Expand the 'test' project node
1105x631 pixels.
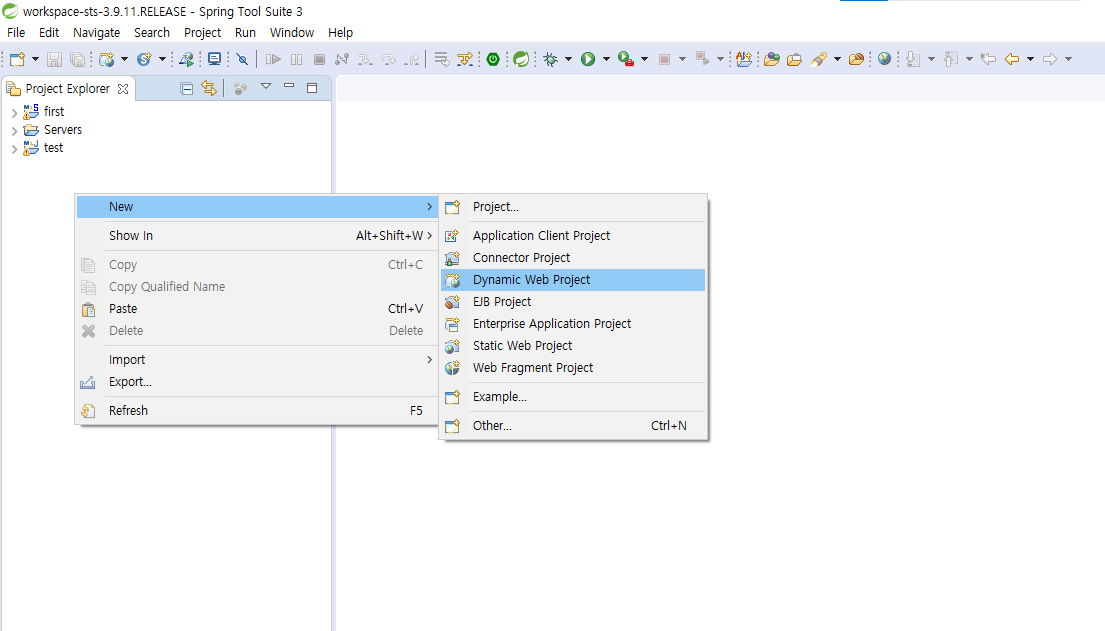(14, 148)
